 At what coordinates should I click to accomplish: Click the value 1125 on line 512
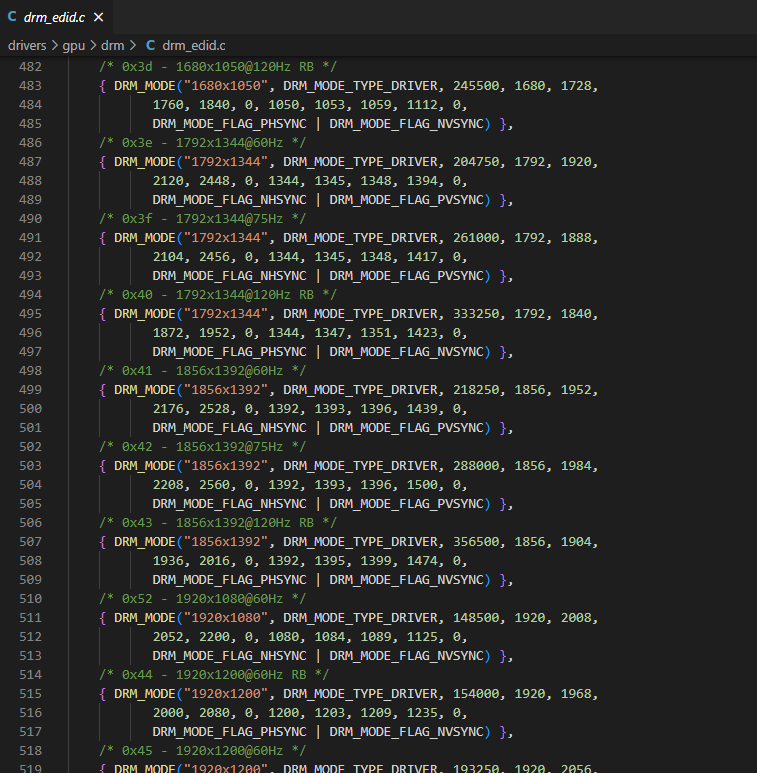point(422,636)
